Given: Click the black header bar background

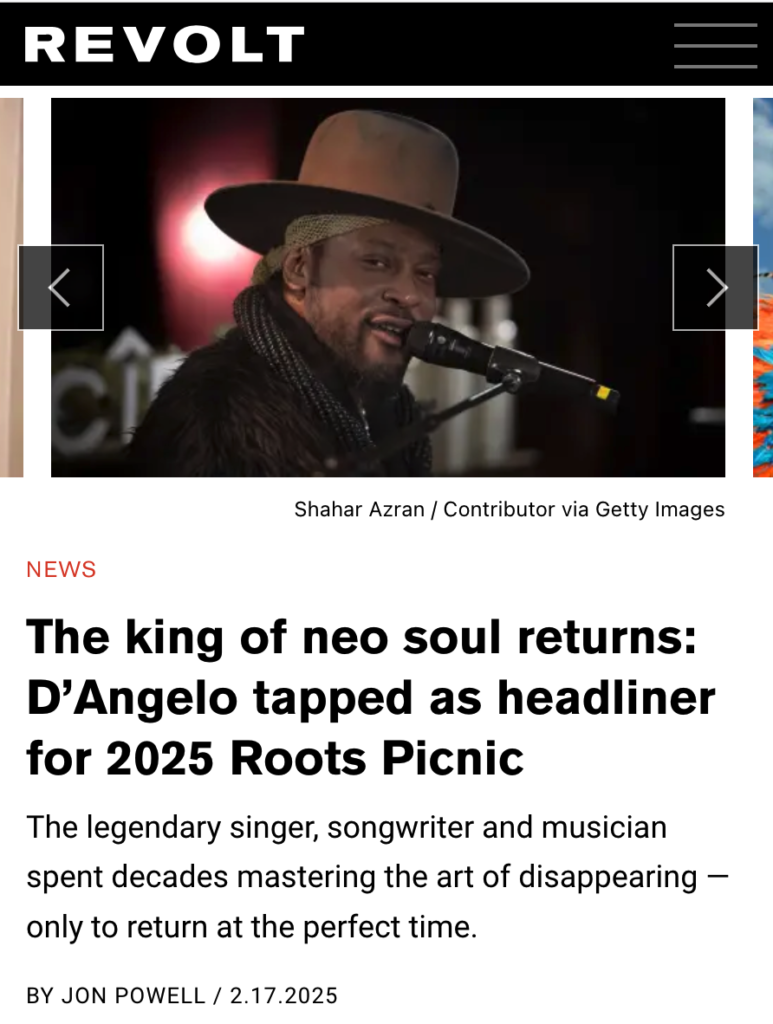Looking at the screenshot, I should [x=480, y=45].
